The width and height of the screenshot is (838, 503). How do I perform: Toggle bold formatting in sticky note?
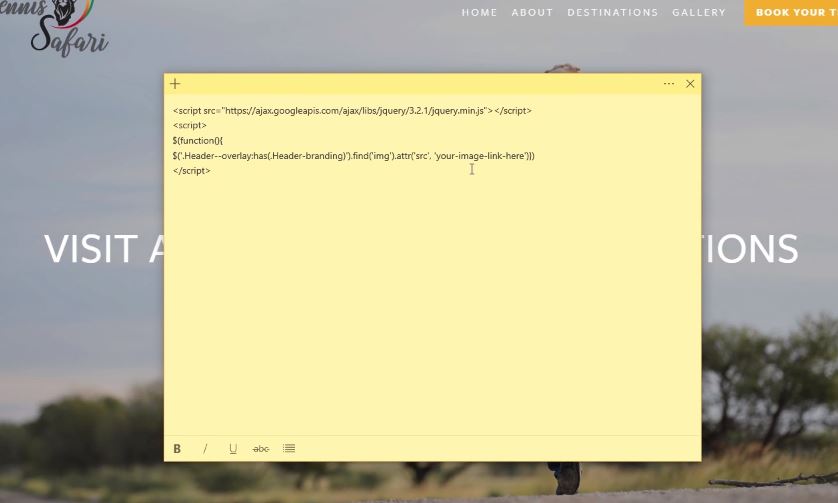tap(177, 448)
